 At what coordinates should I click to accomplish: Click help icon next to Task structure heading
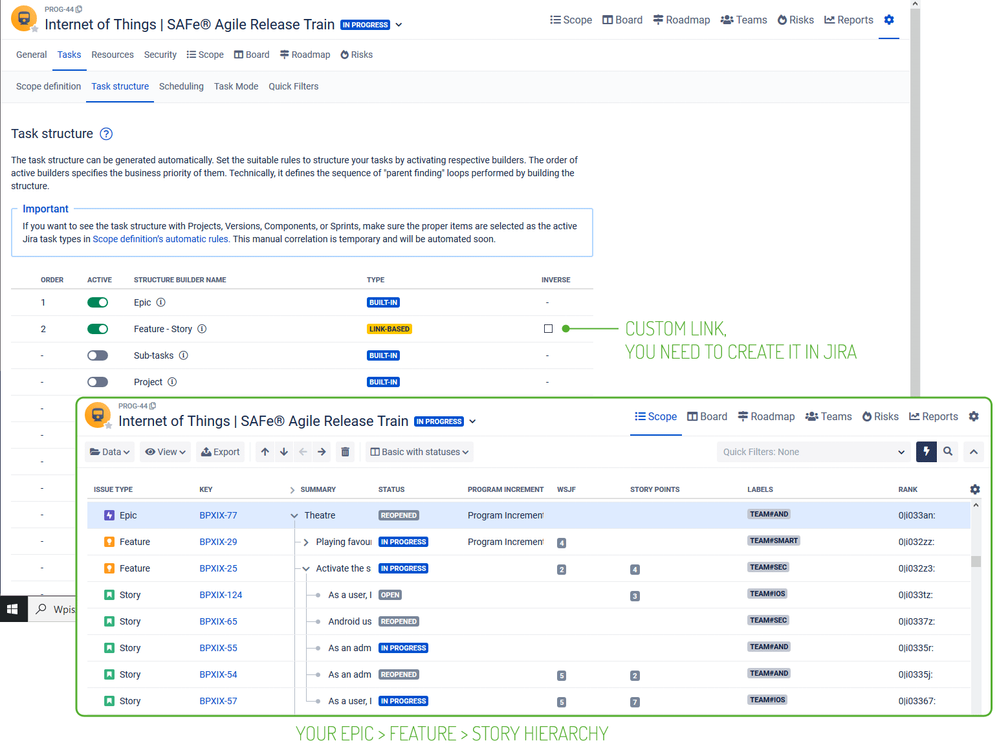(x=106, y=134)
